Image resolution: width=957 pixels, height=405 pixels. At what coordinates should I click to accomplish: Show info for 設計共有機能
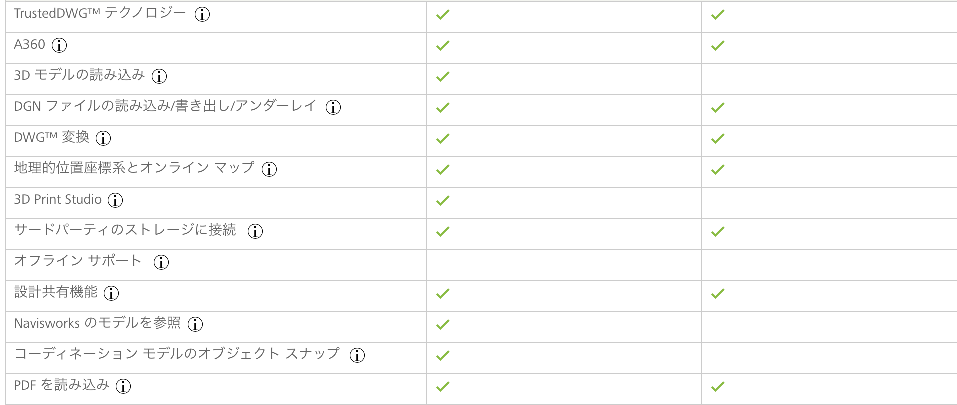(111, 294)
